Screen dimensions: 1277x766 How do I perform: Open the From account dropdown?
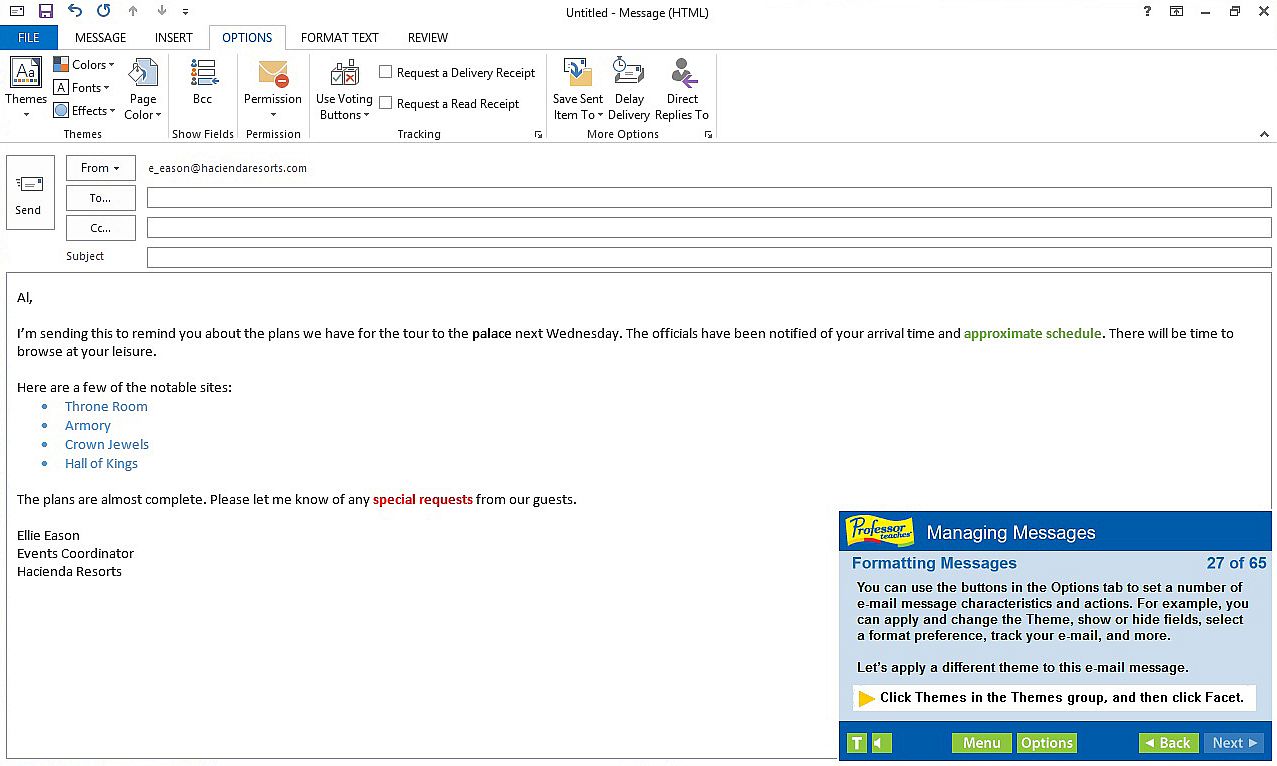pos(100,168)
